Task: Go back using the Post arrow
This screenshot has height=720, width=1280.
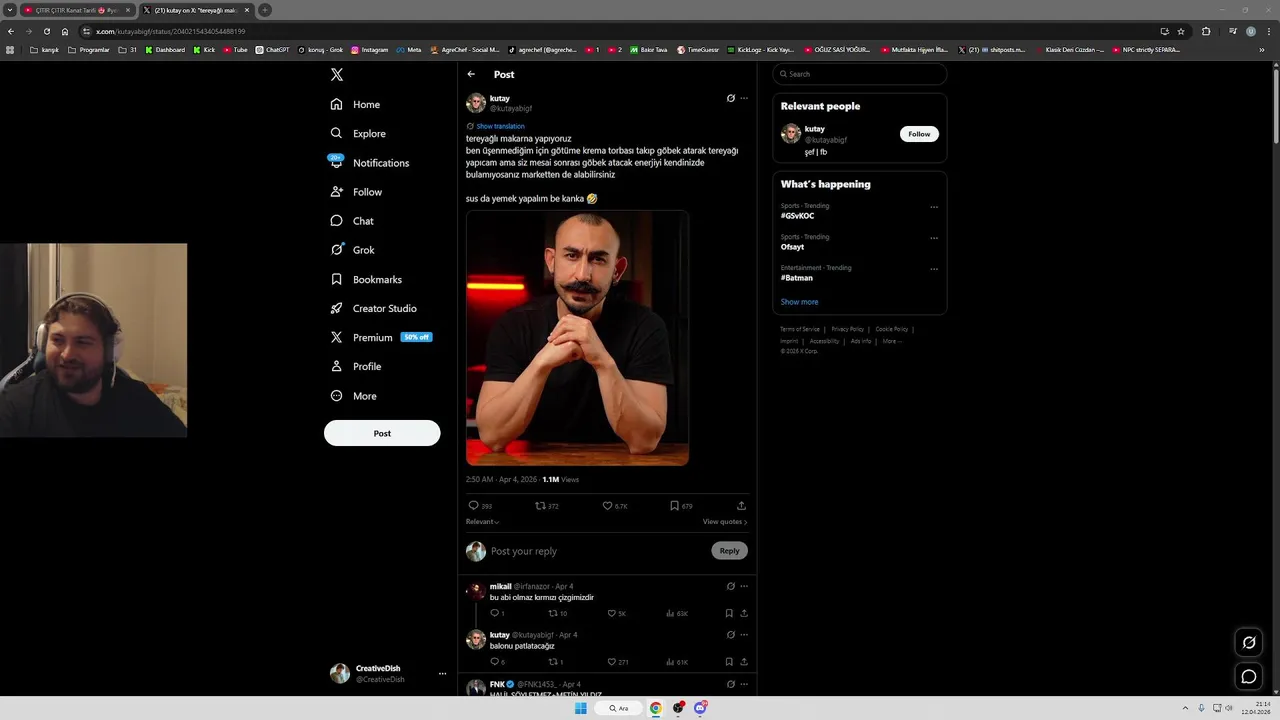Action: point(471,74)
